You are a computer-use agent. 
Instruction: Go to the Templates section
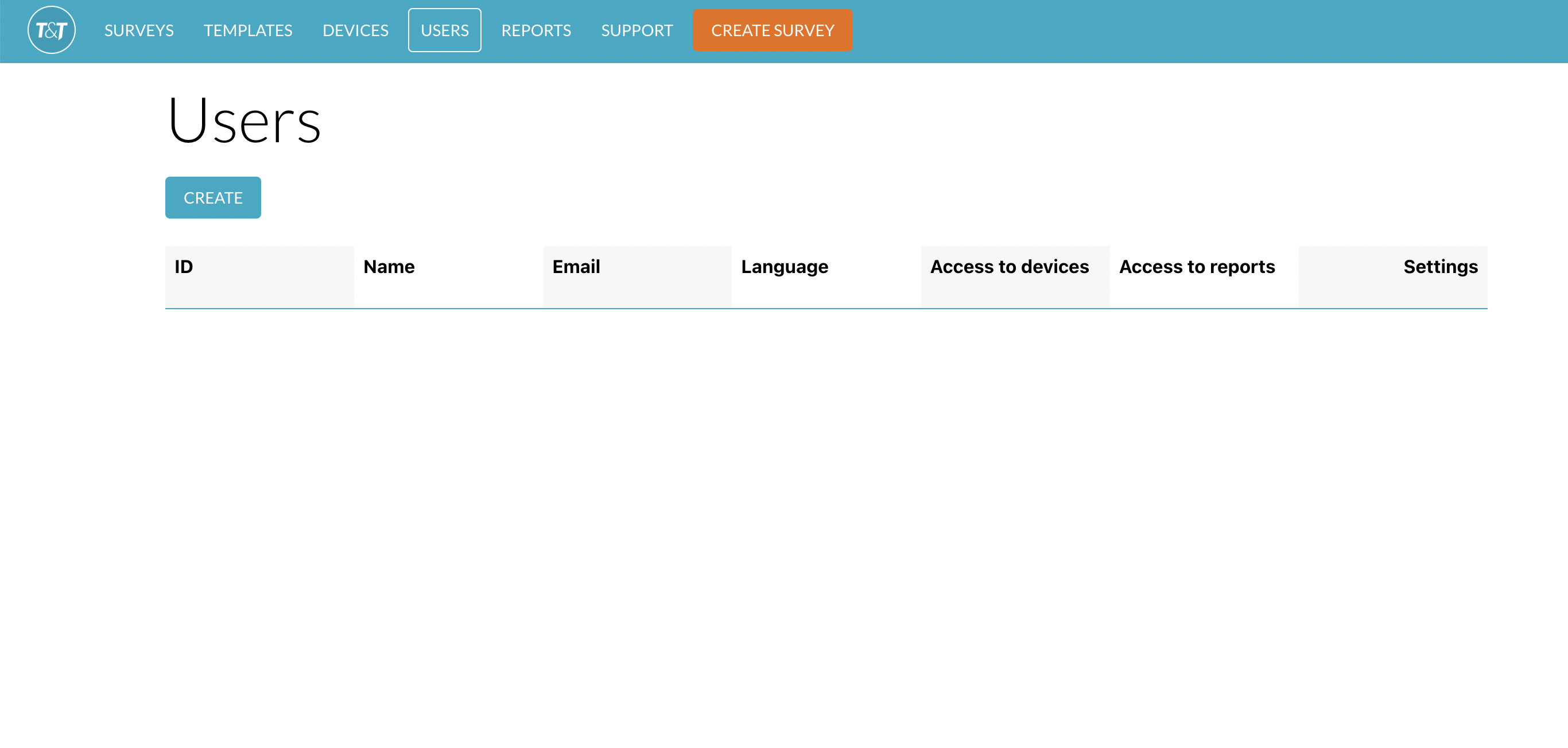click(248, 30)
